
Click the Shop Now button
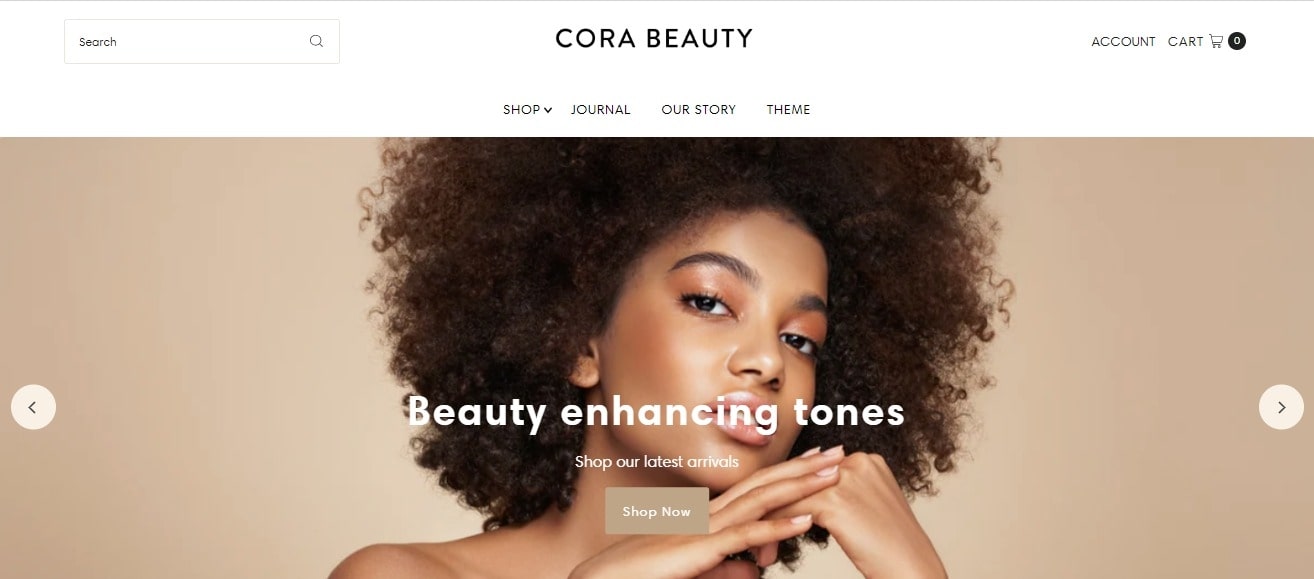click(x=657, y=511)
